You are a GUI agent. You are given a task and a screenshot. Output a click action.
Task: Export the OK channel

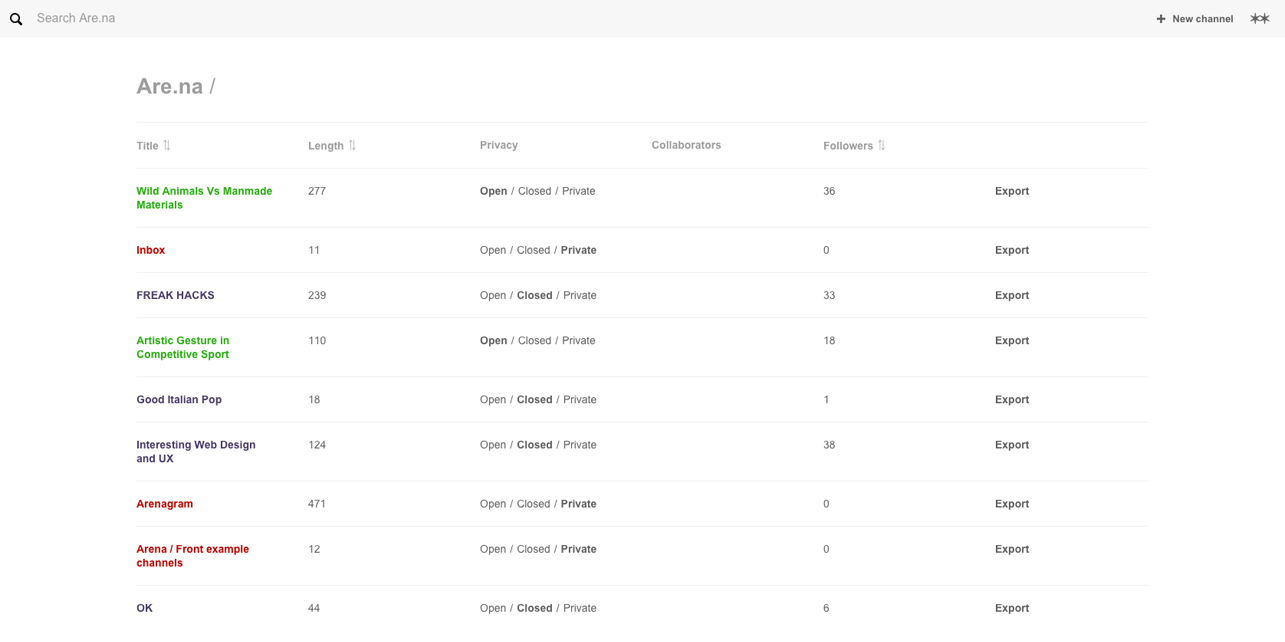pyautogui.click(x=1012, y=608)
